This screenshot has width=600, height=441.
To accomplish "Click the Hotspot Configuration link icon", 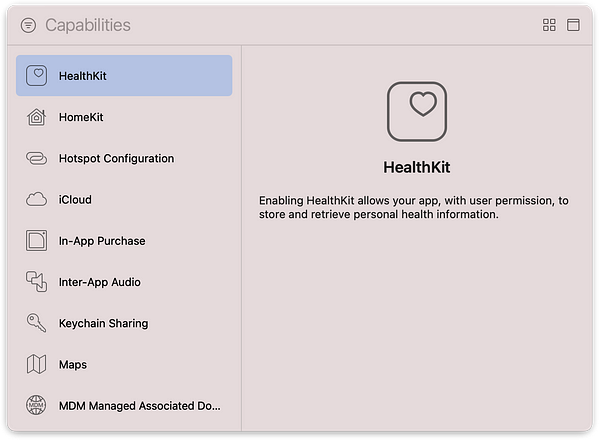I will click(x=36, y=158).
